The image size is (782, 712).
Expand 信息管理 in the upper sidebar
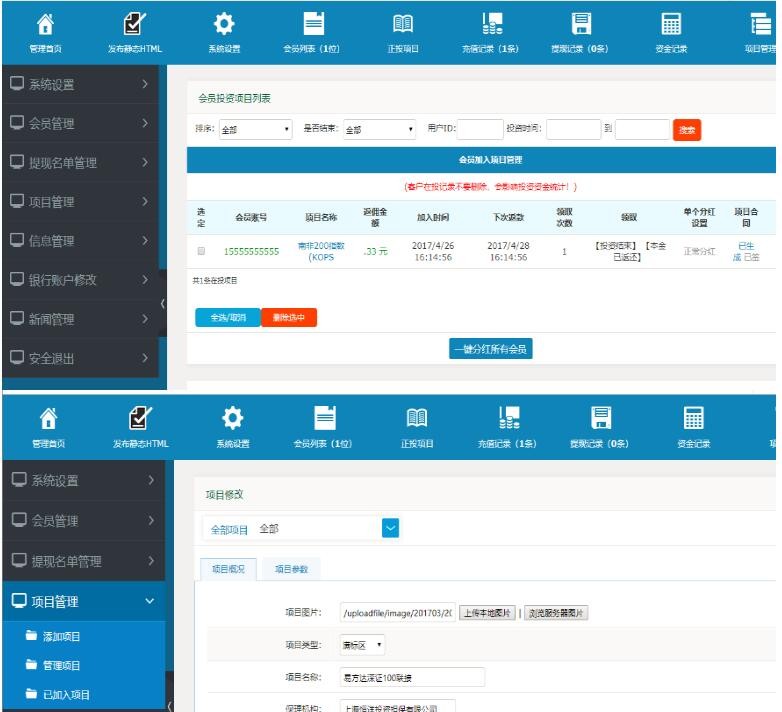click(80, 241)
